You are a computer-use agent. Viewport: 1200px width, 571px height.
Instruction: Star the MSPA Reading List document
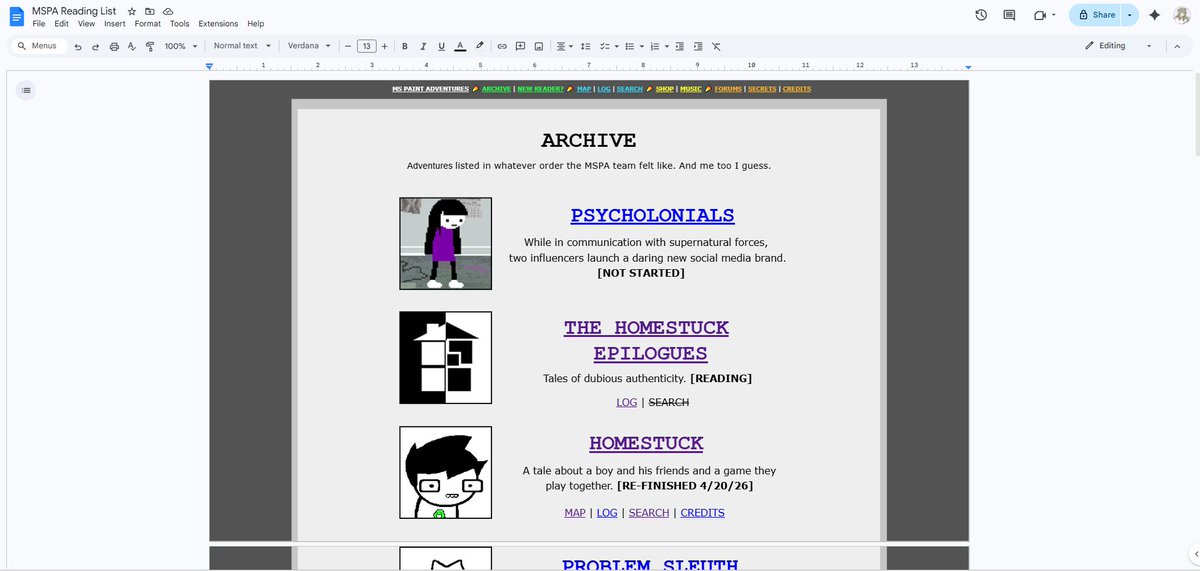[131, 11]
